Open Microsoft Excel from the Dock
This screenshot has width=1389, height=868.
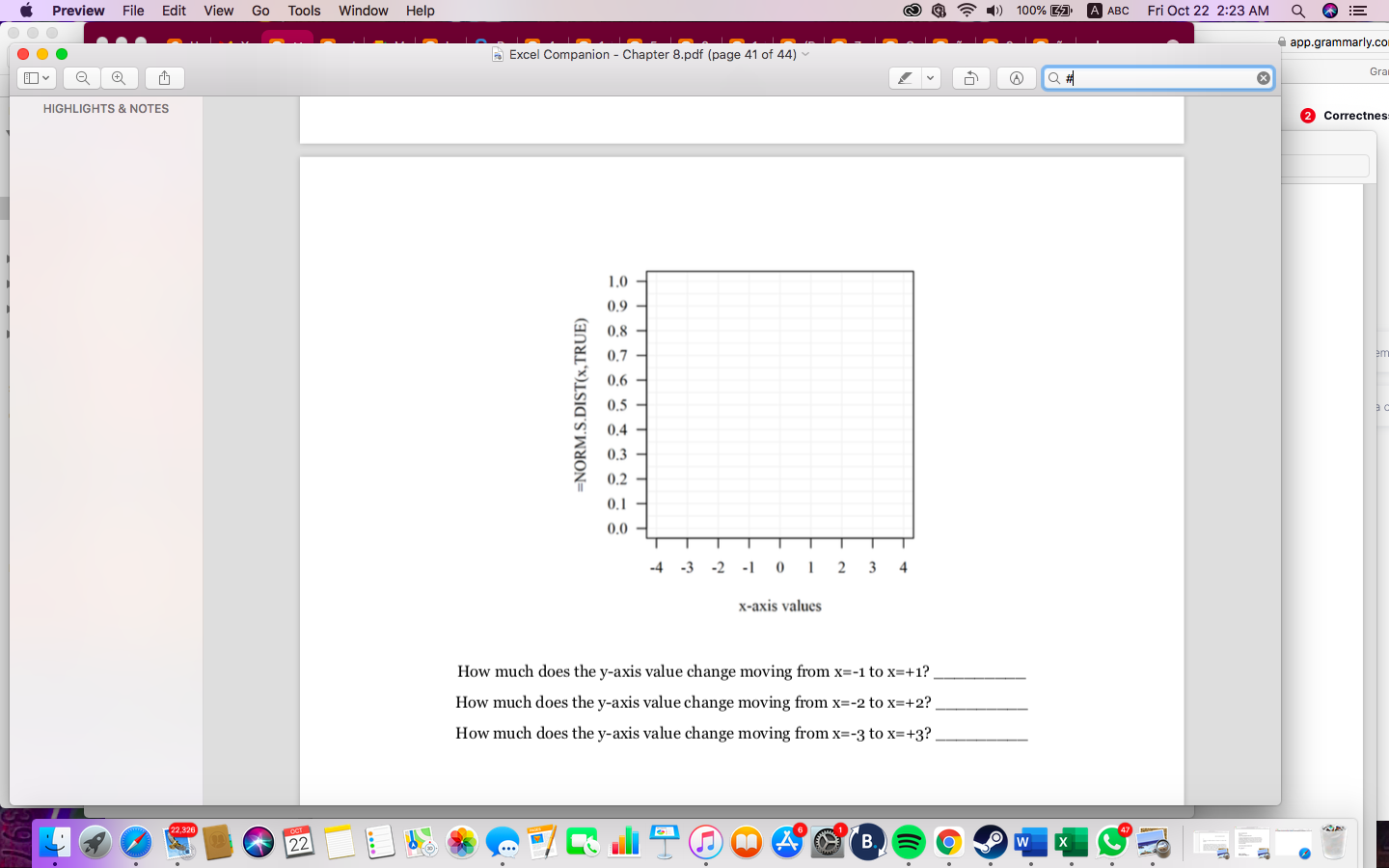tap(1071, 842)
